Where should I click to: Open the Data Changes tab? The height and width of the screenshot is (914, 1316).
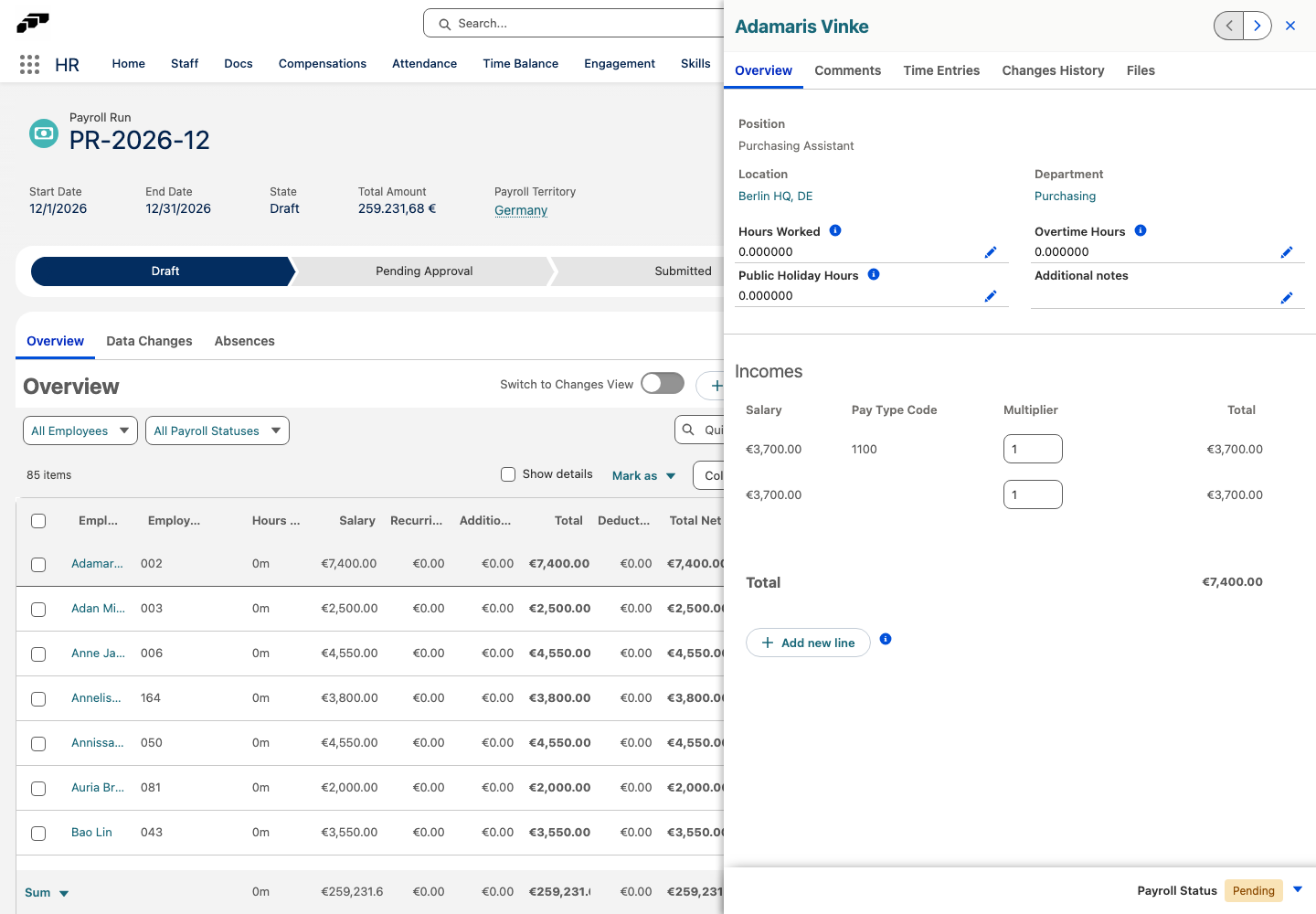pos(149,341)
